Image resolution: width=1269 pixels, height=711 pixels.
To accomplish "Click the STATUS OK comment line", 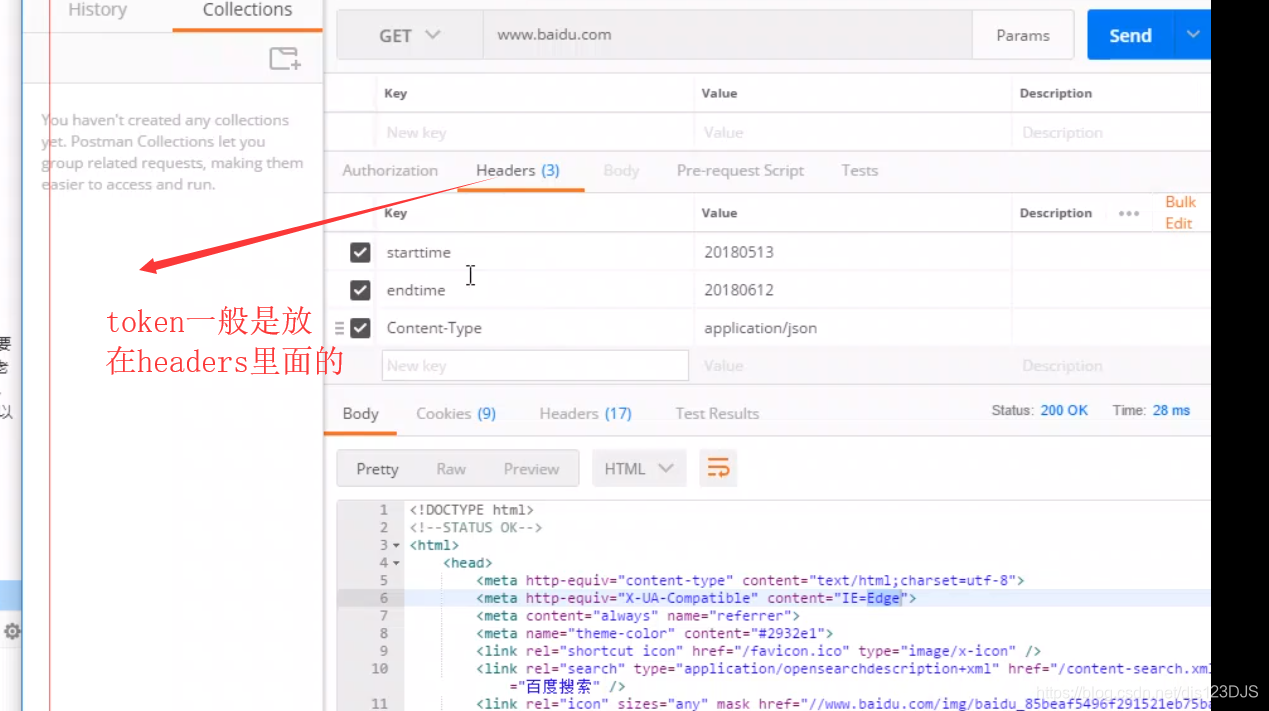I will pos(475,527).
